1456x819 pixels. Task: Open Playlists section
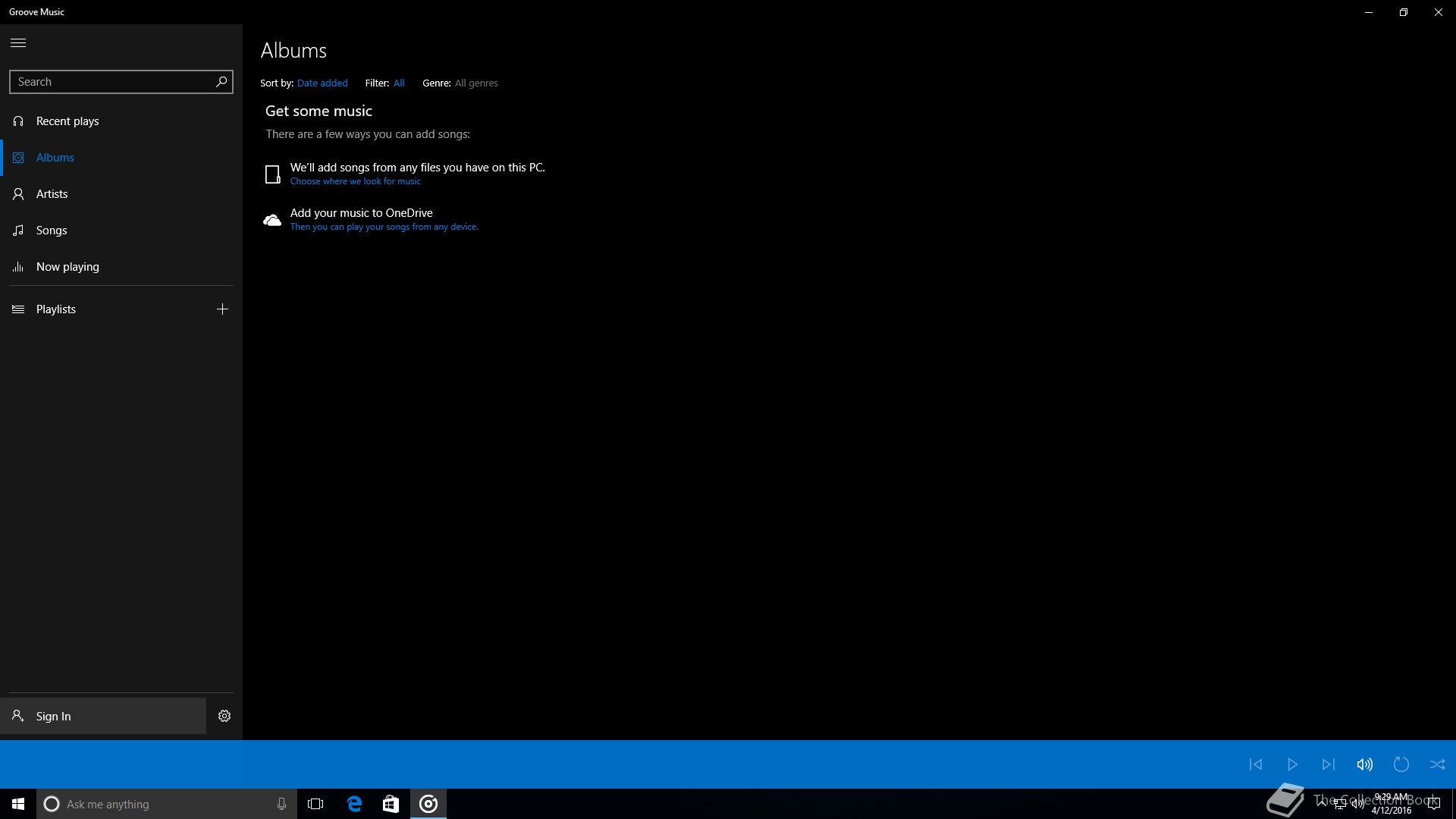(x=103, y=309)
